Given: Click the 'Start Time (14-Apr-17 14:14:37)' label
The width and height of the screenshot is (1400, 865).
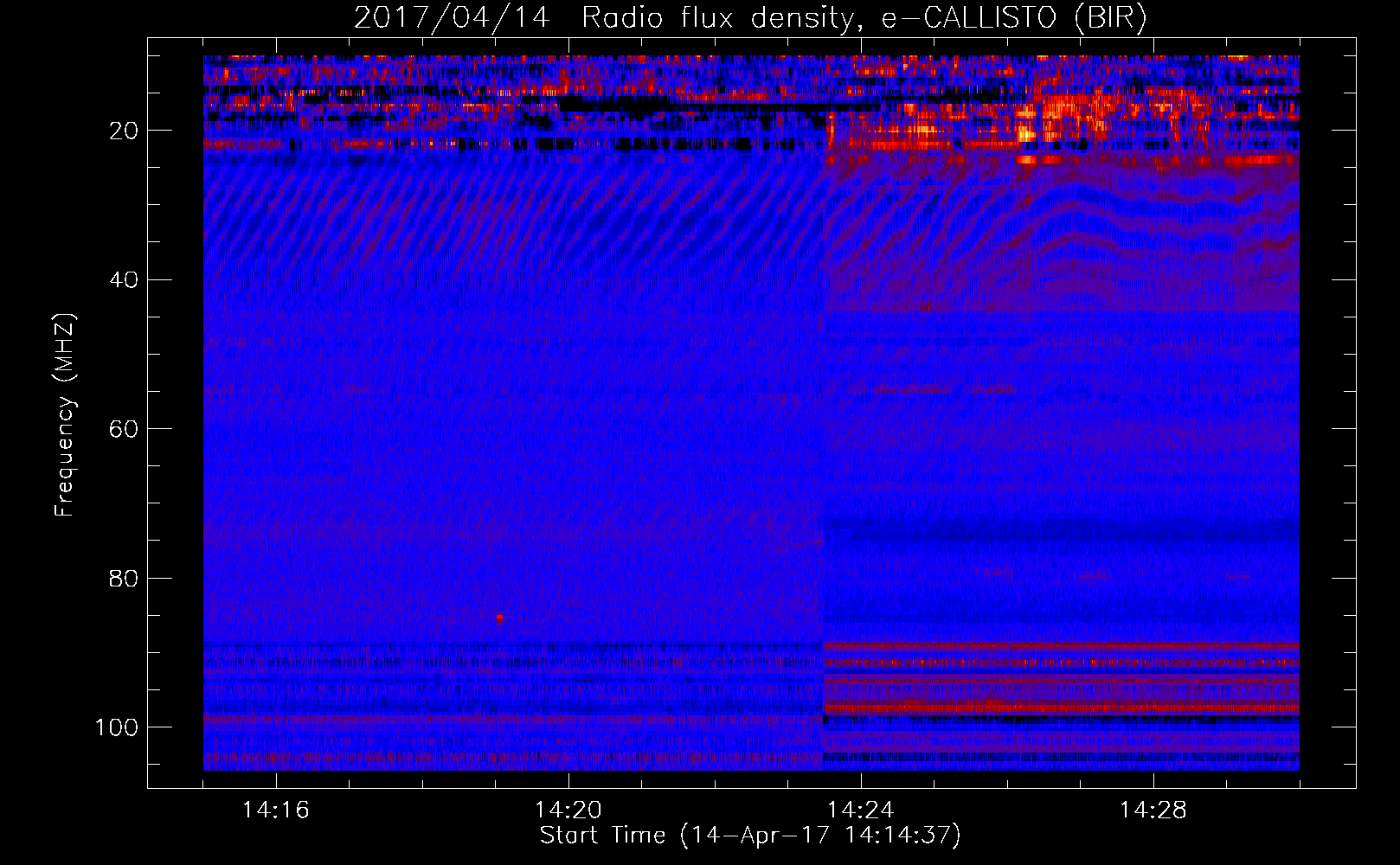Looking at the screenshot, I should [750, 836].
